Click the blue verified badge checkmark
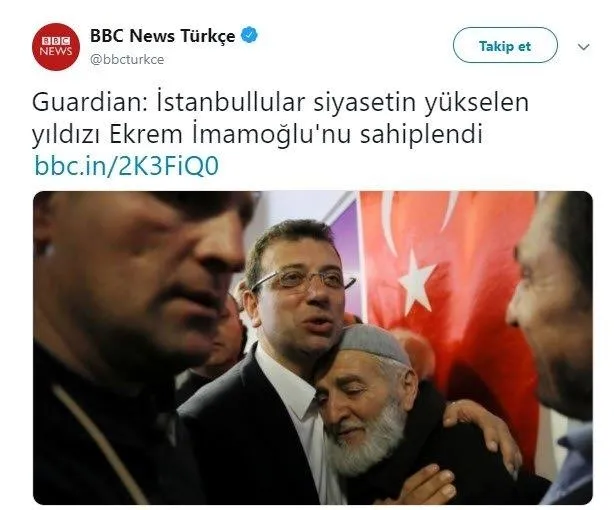This screenshot has height=510, width=614. 250,35
